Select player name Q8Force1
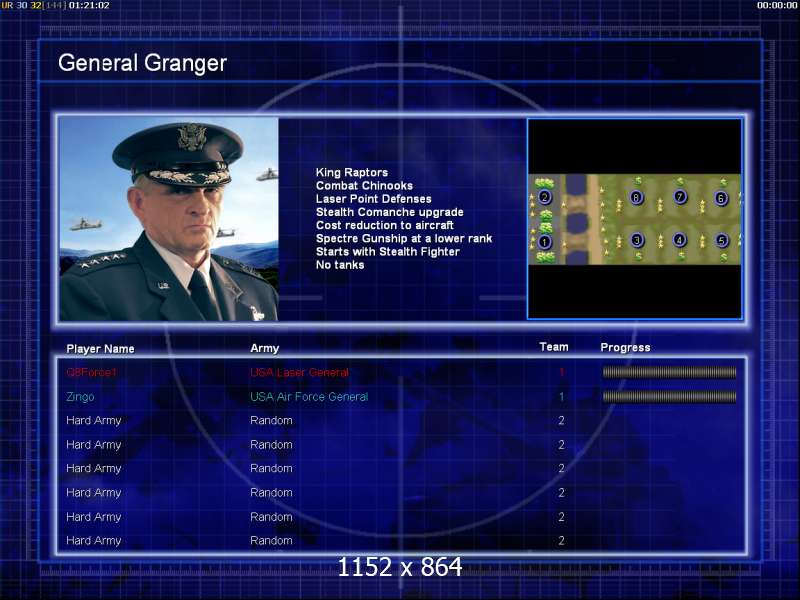 (x=91, y=372)
